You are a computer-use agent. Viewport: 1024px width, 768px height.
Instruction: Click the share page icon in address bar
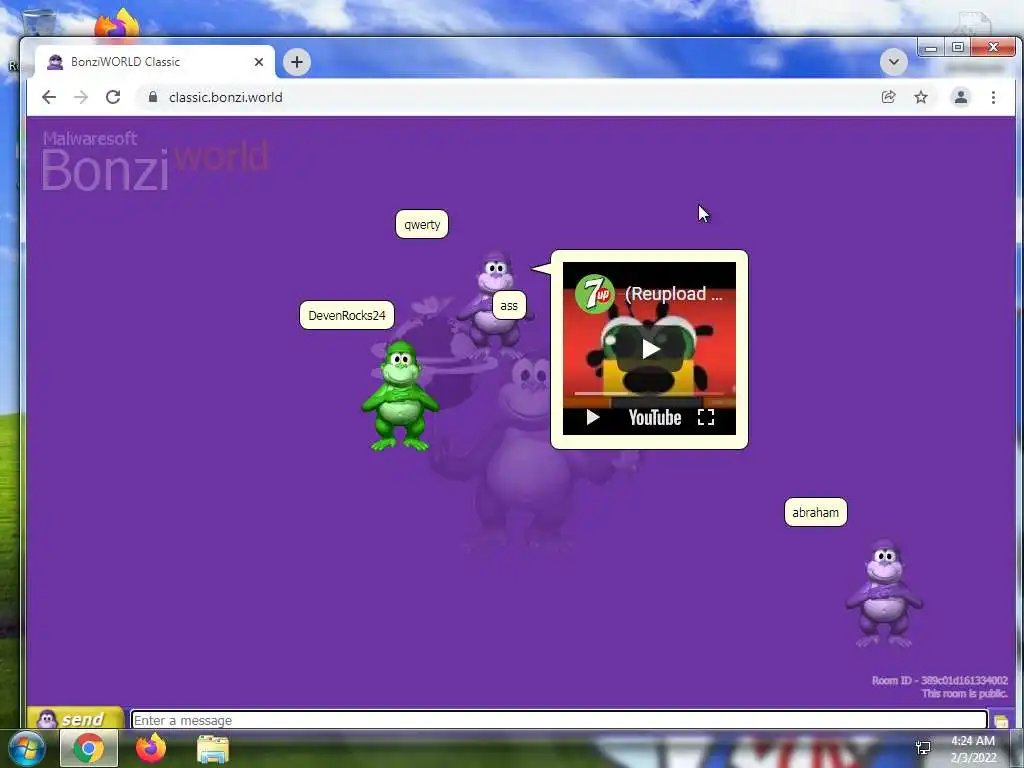pyautogui.click(x=888, y=97)
